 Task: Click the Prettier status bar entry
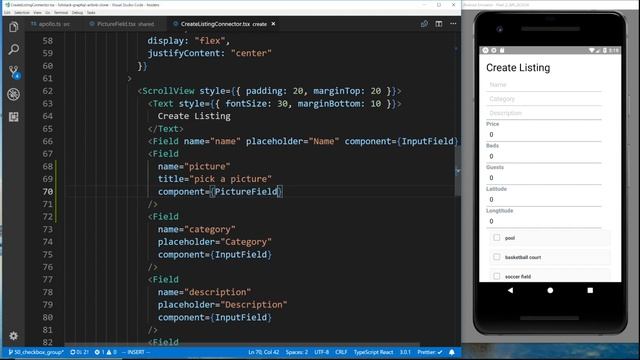[x=430, y=352]
